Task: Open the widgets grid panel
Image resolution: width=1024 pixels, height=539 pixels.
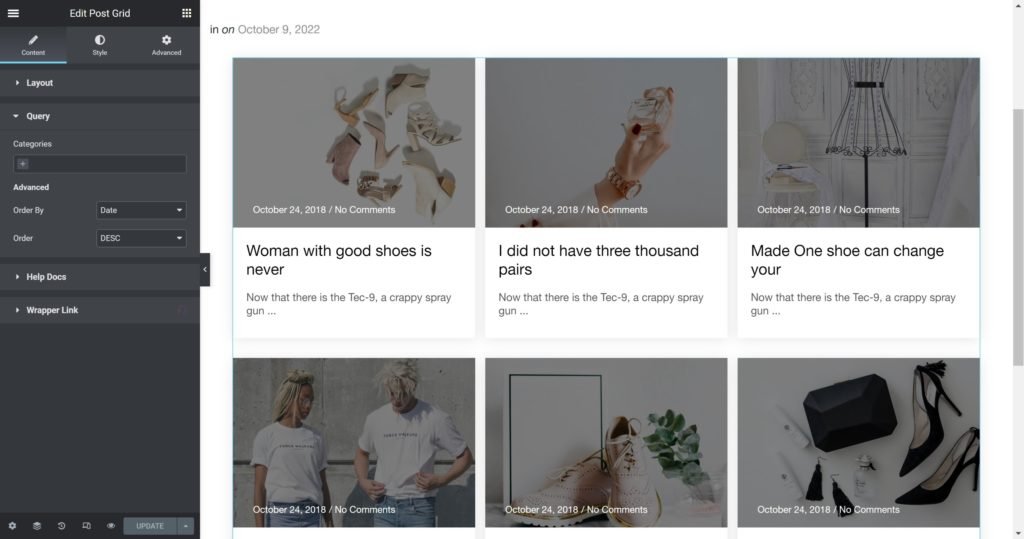Action: (x=187, y=13)
